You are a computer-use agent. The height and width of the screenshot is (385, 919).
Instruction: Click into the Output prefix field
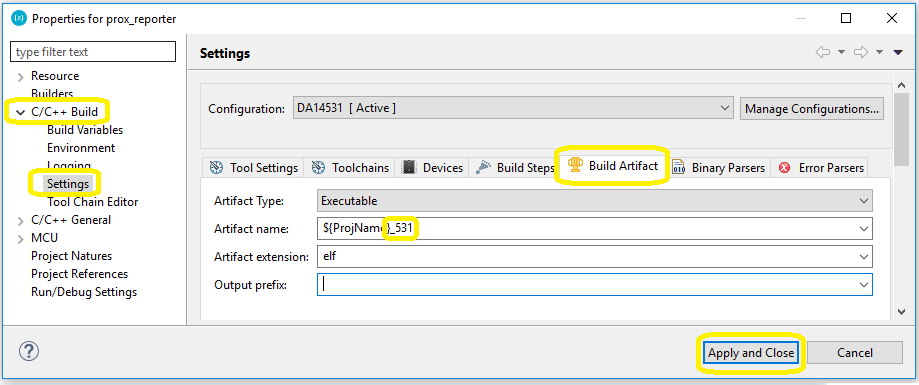tap(594, 285)
